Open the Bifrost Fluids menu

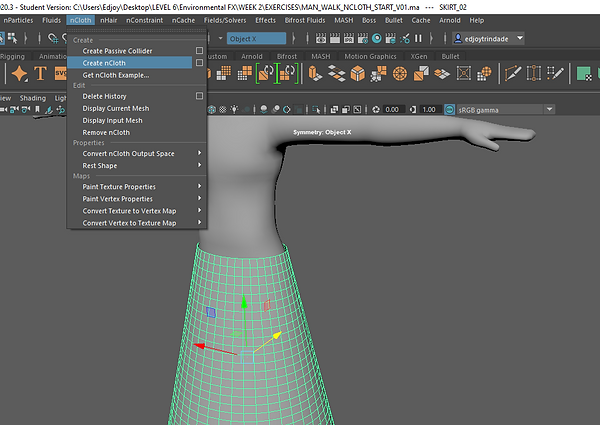[x=305, y=20]
